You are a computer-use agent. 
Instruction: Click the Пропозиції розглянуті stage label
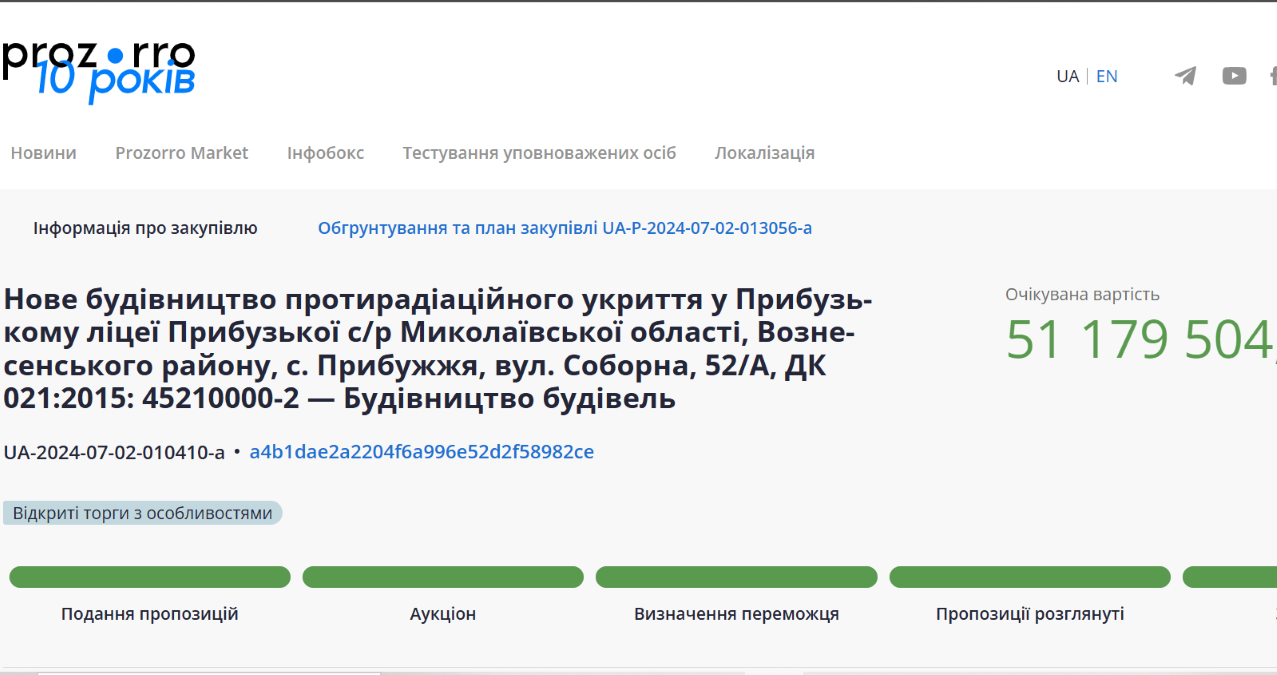point(1030,614)
